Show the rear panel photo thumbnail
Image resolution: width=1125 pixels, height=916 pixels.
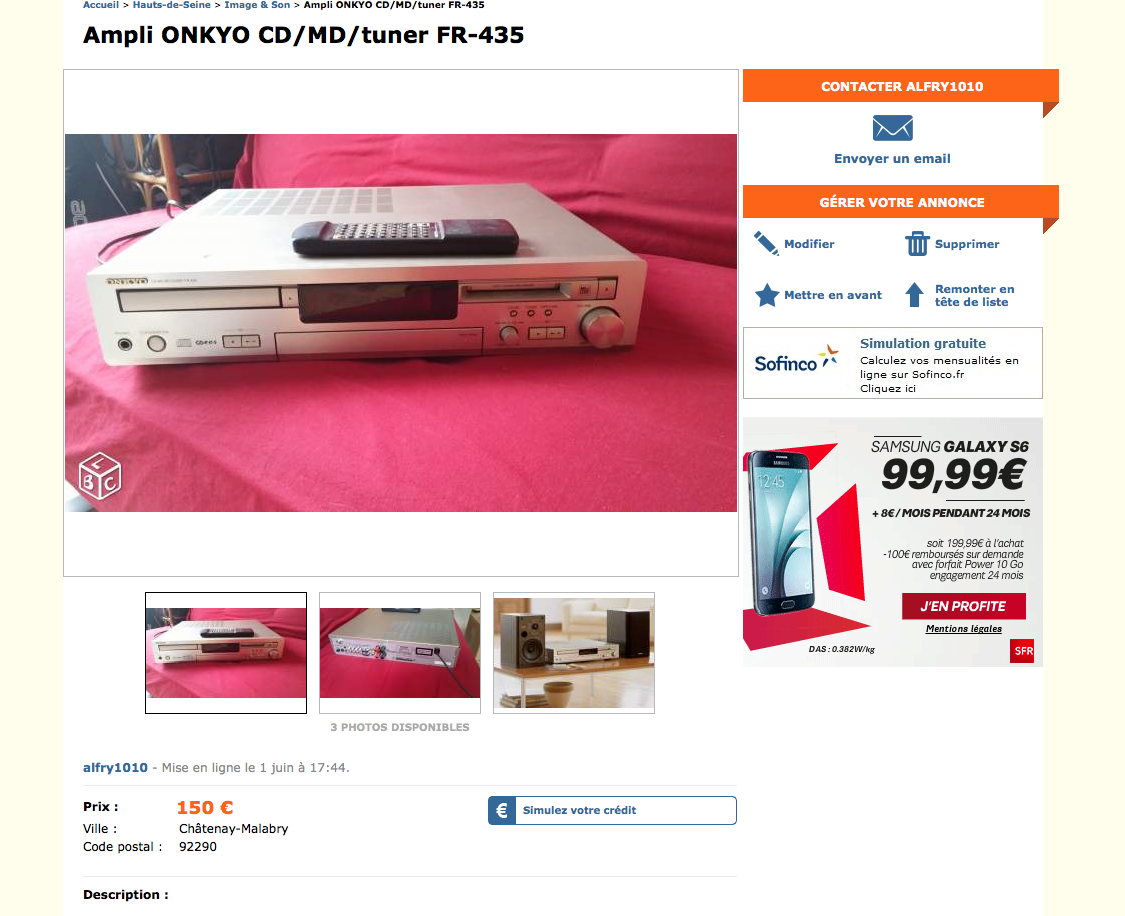tap(400, 653)
